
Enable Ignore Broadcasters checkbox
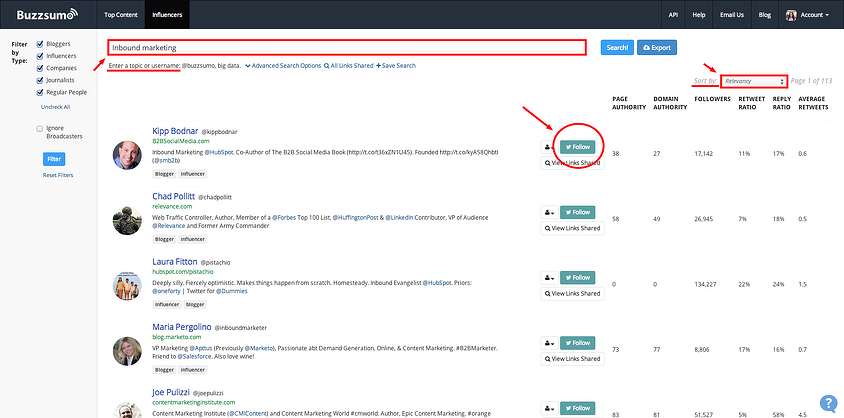[39, 129]
